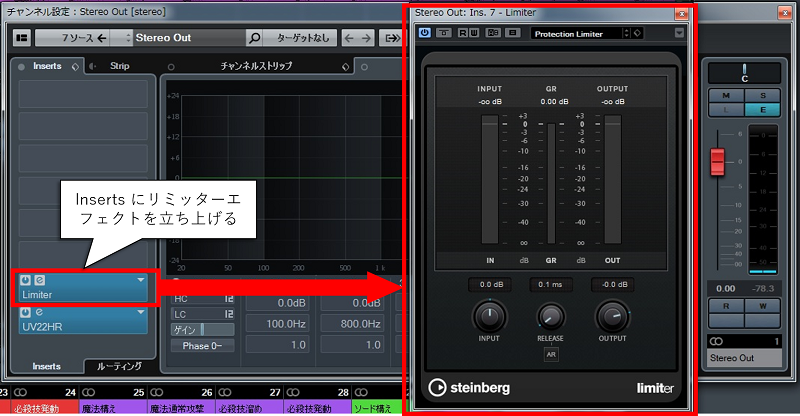The image size is (800, 416).
Task: Toggle the E edit channel button
Action: tap(763, 110)
